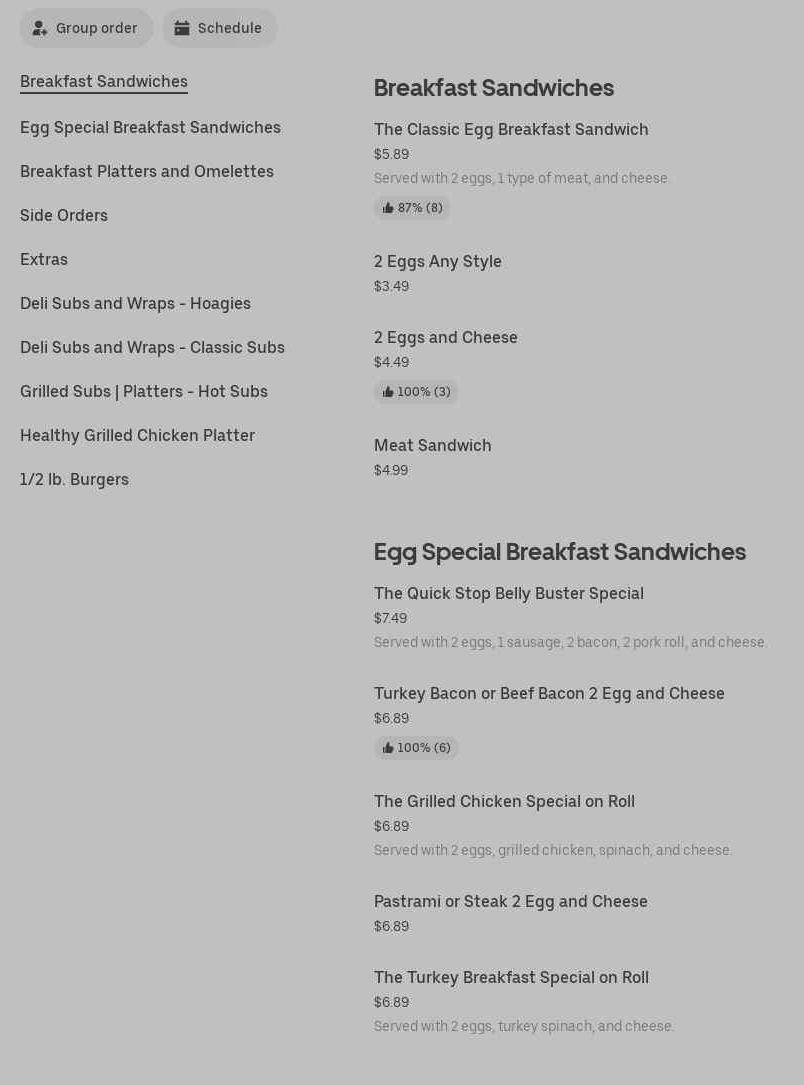Open The Classic Egg Breakfast Sandwich item
804x1085 pixels.
pyautogui.click(x=511, y=129)
